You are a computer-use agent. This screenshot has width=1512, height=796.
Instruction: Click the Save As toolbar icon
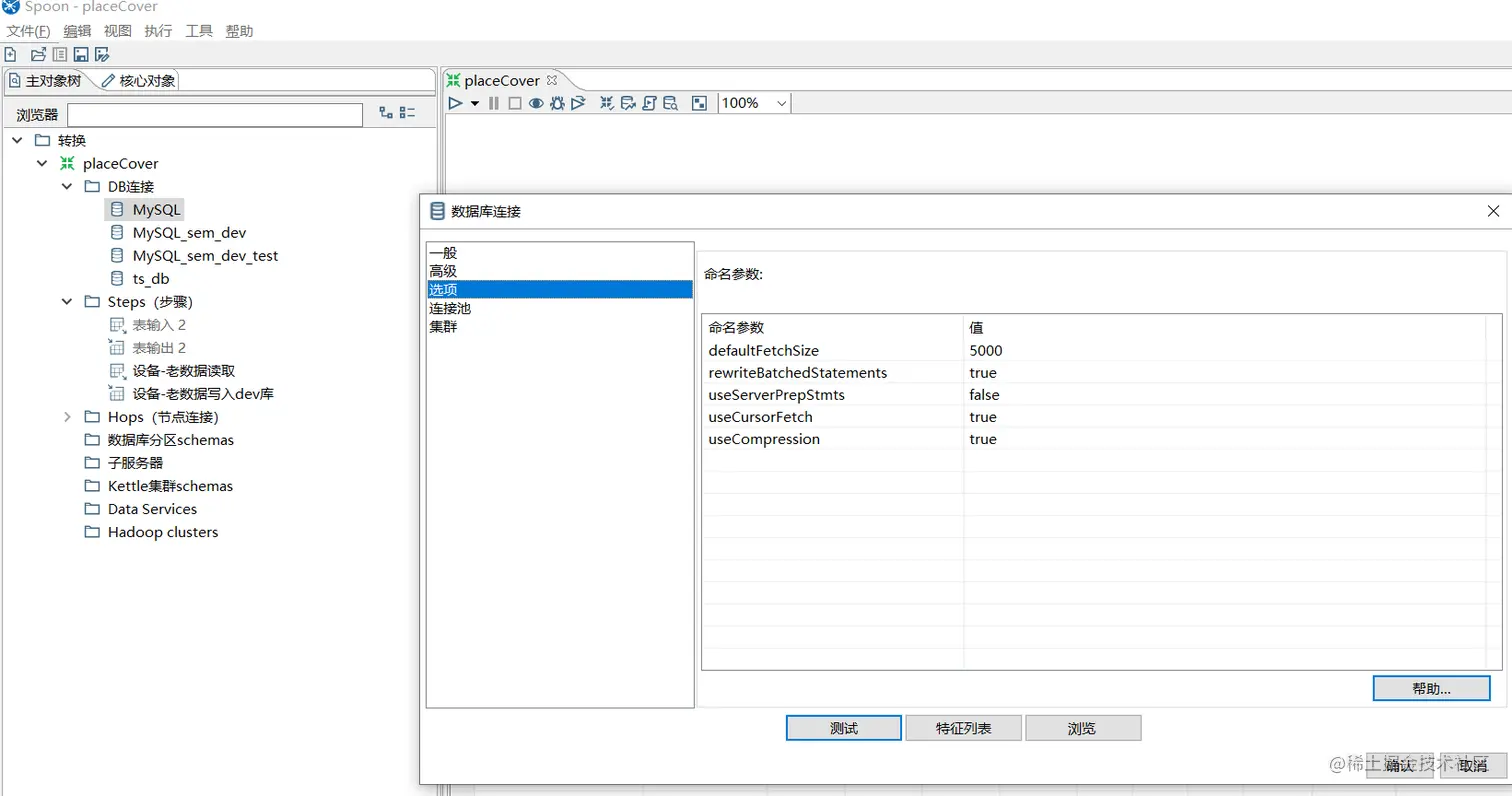[x=102, y=54]
